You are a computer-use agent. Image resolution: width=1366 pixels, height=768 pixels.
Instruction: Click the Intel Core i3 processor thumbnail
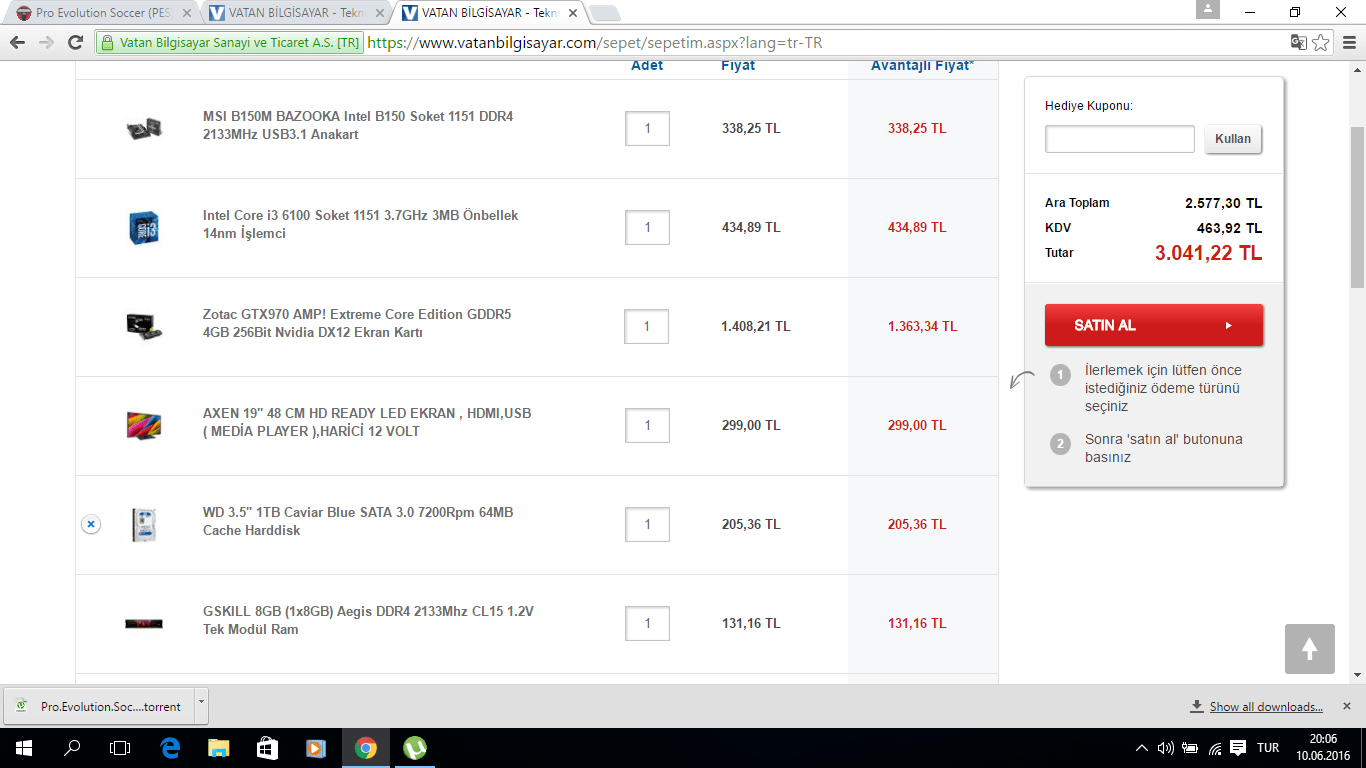144,227
